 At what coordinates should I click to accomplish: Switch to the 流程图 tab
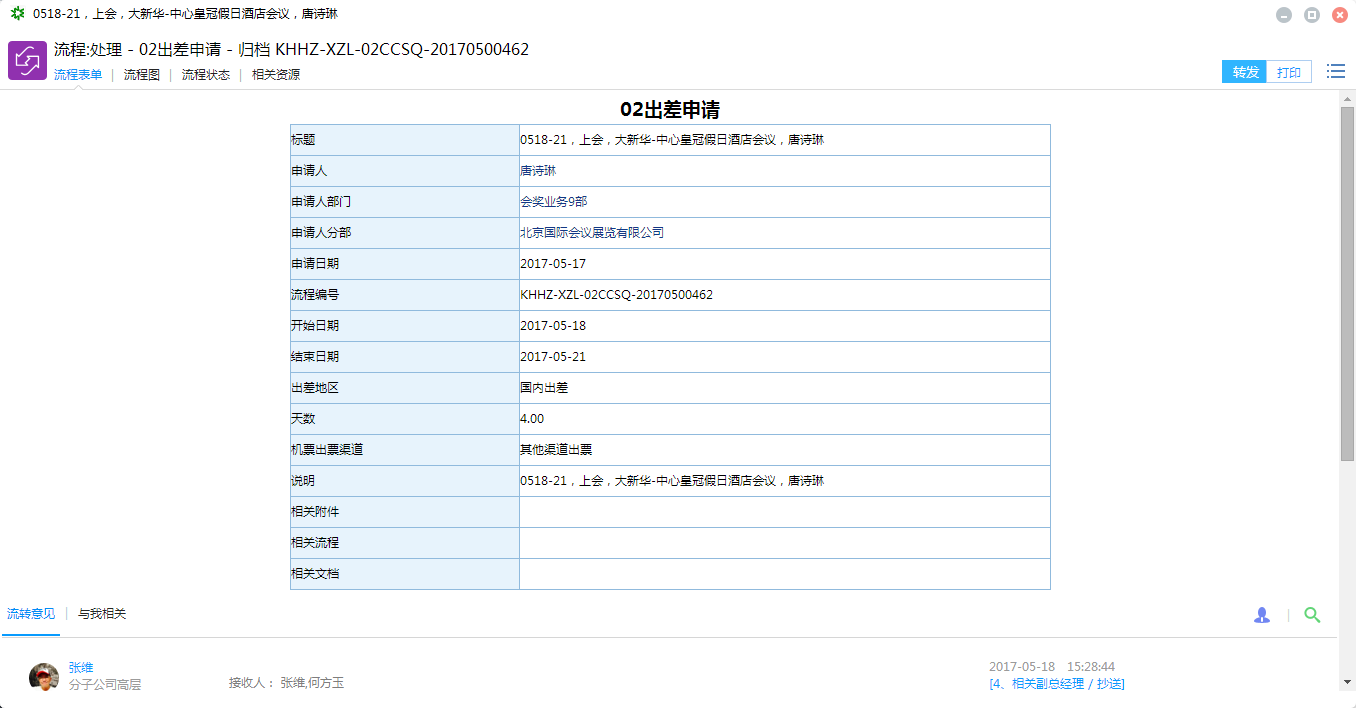pyautogui.click(x=141, y=75)
